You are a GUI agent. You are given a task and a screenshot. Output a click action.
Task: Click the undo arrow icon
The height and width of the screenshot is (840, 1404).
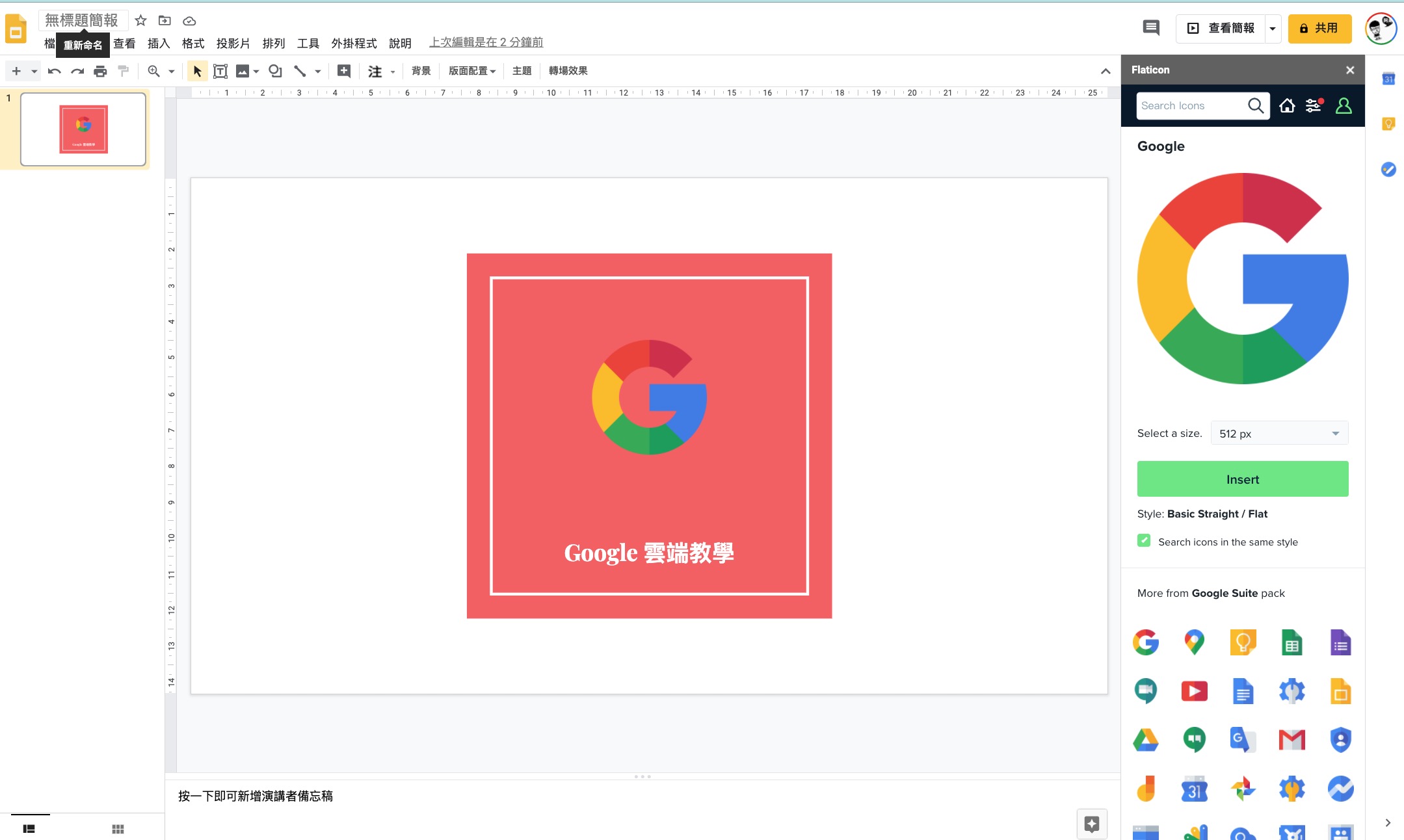click(x=54, y=71)
